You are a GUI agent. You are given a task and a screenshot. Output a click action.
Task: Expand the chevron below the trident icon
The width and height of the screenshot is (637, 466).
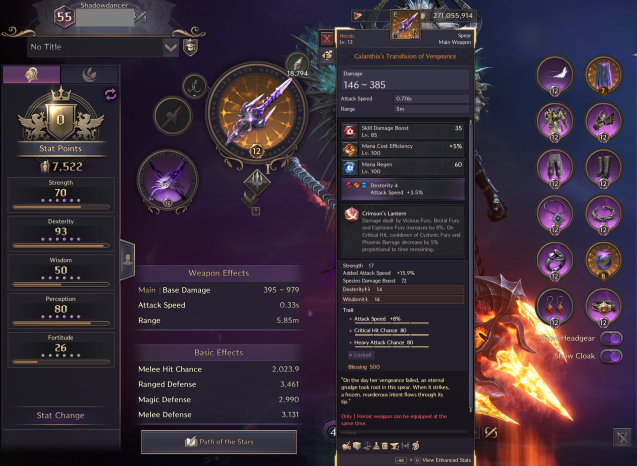[249, 199]
